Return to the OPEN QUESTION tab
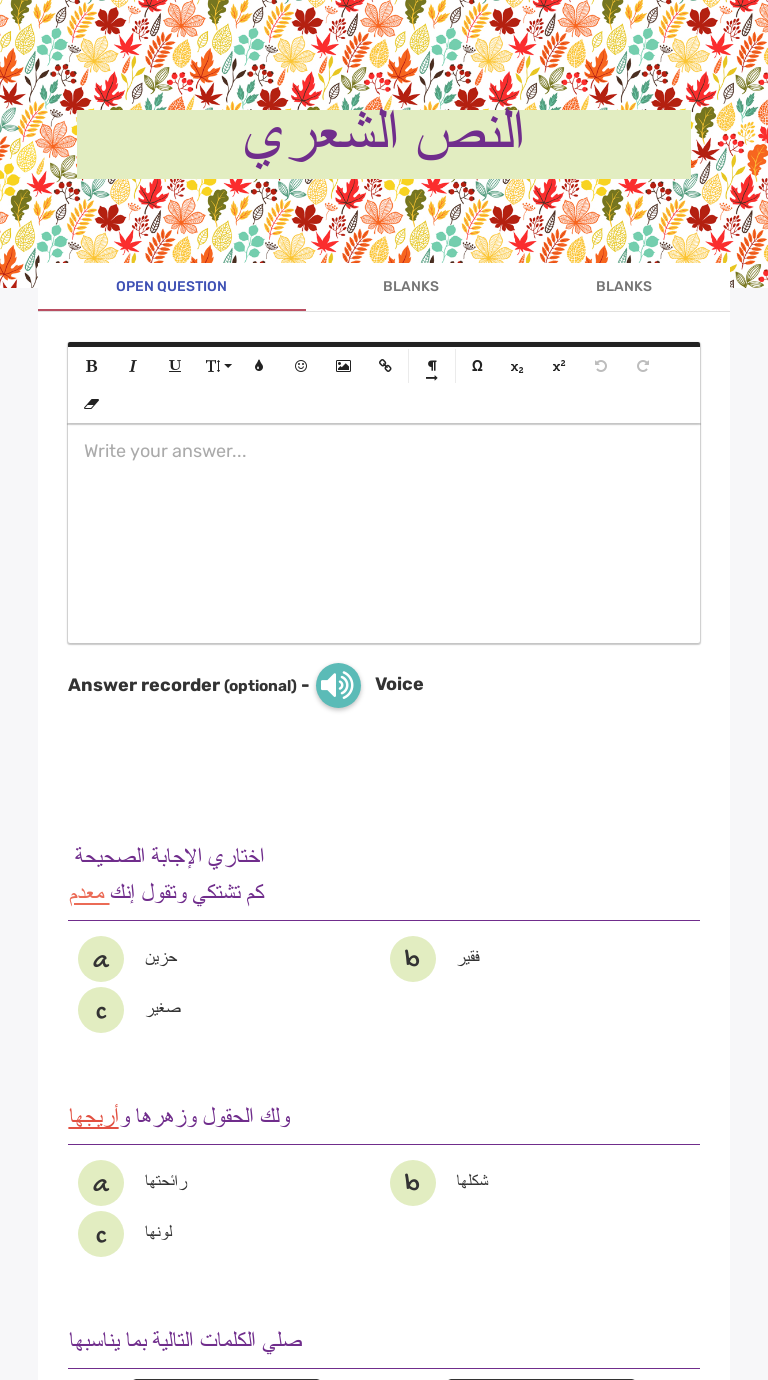Viewport: 768px width, 1380px height. tap(171, 286)
